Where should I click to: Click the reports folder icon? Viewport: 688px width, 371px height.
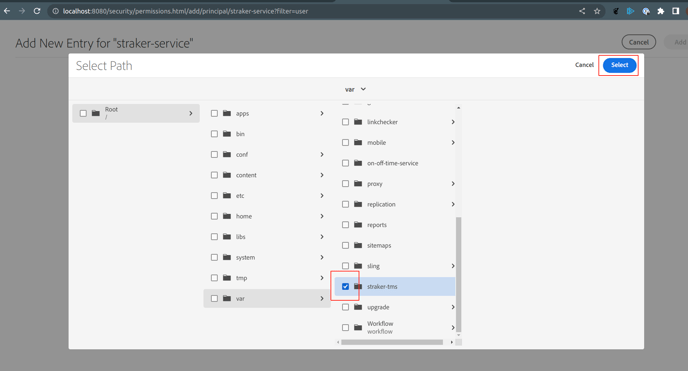click(358, 225)
